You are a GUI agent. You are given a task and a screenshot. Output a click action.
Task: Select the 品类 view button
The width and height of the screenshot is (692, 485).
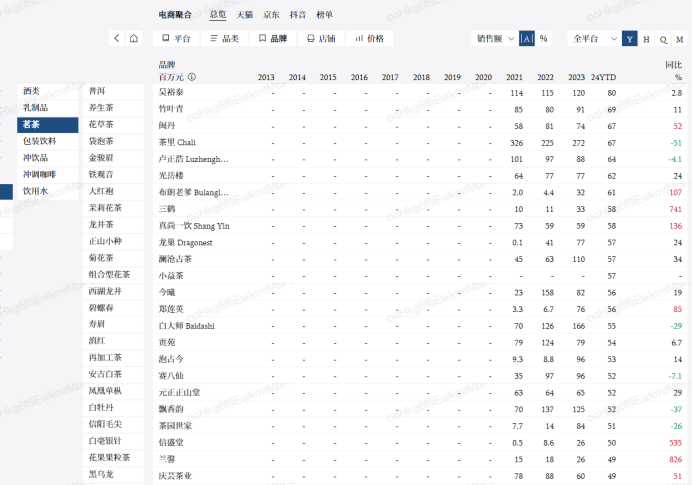click(224, 38)
